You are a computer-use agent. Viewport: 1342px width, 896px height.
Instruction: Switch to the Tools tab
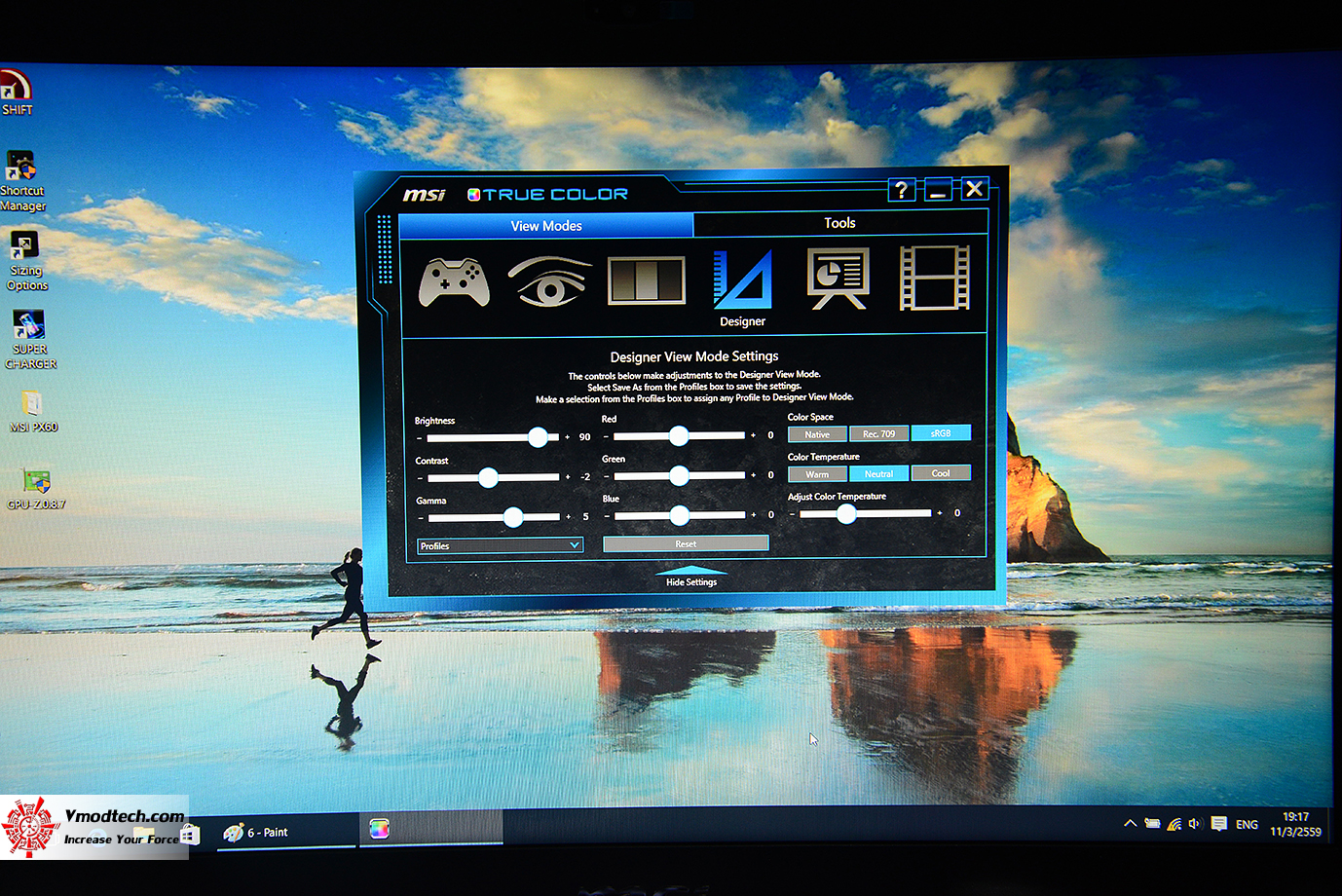click(x=839, y=223)
